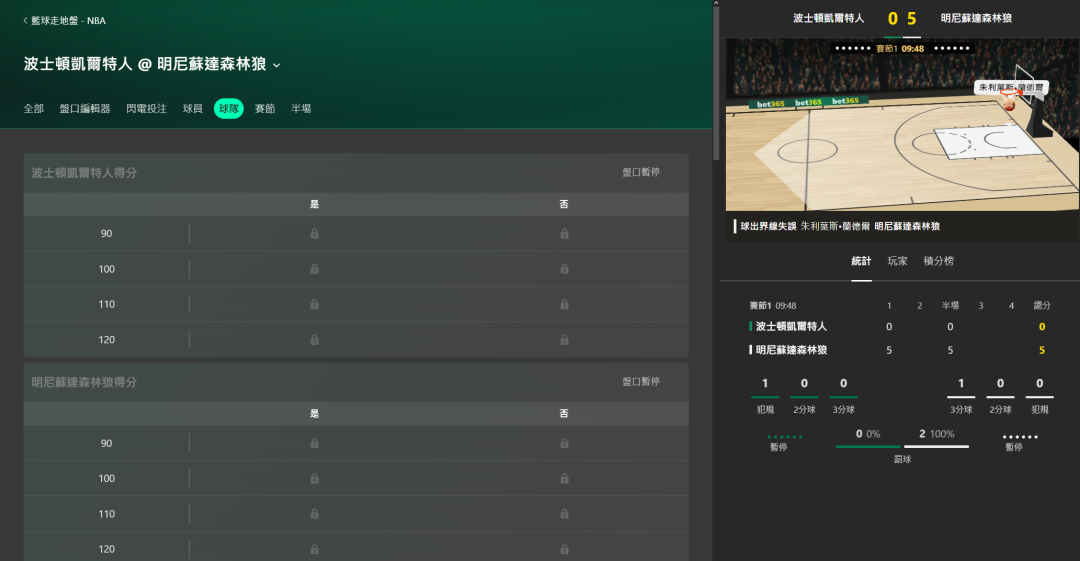This screenshot has height=561, width=1080.
Task: Switch to the 賽節 tab
Action: click(264, 108)
